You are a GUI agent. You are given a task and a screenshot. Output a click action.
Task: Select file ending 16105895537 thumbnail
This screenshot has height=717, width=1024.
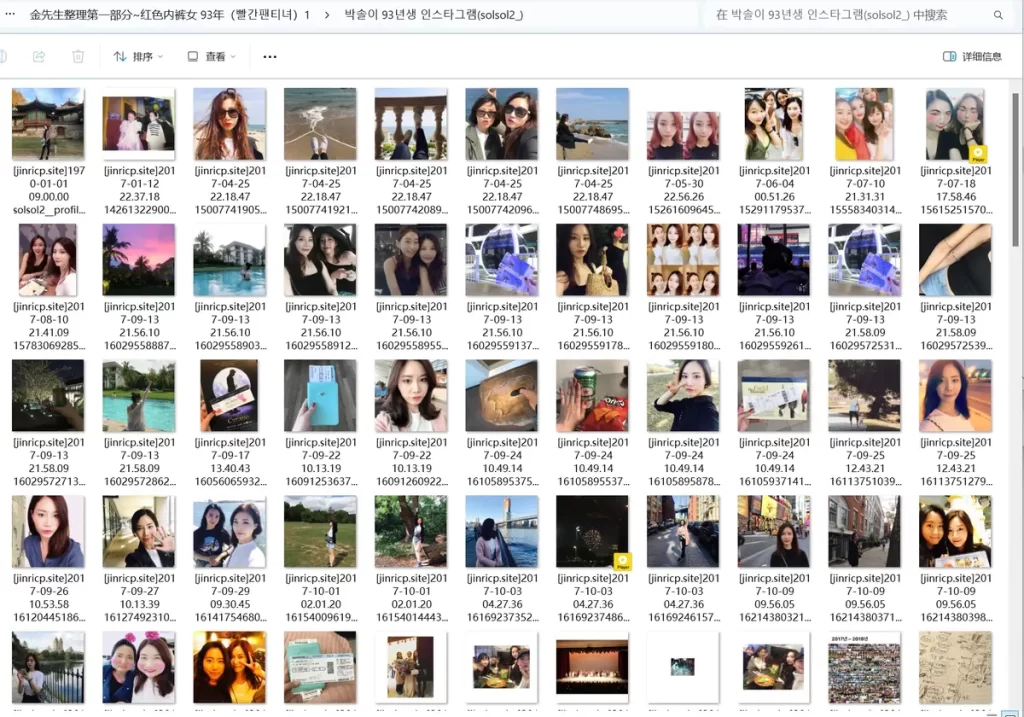coord(592,396)
